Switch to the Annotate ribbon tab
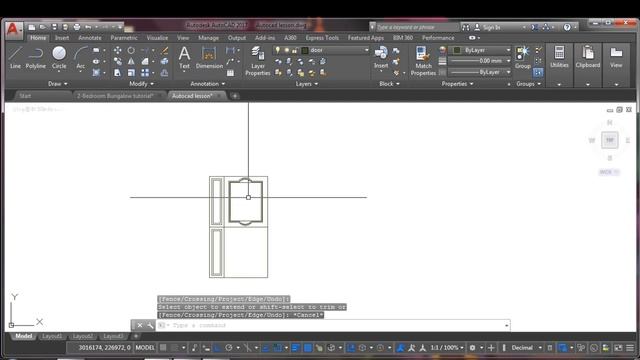 pyautogui.click(x=90, y=38)
